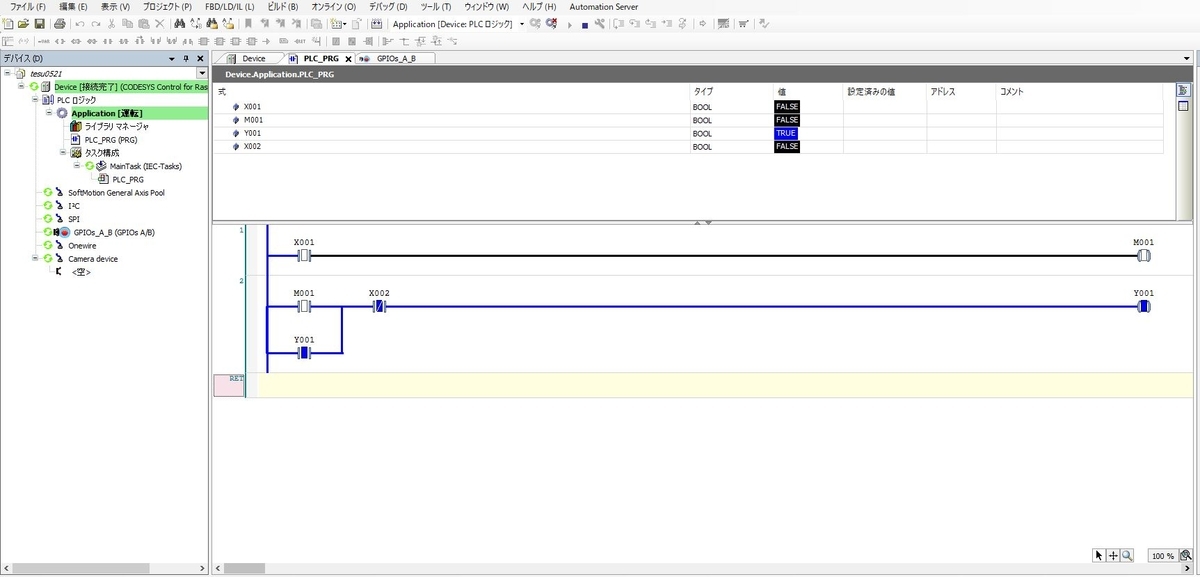Toggle the M001 contact in rung 2
The width and height of the screenshot is (1200, 577).
(304, 306)
